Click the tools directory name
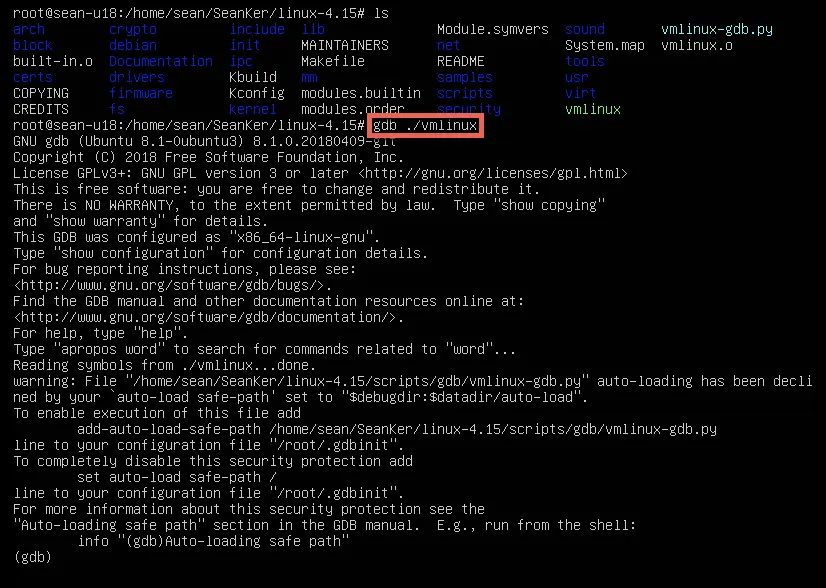 tap(585, 61)
